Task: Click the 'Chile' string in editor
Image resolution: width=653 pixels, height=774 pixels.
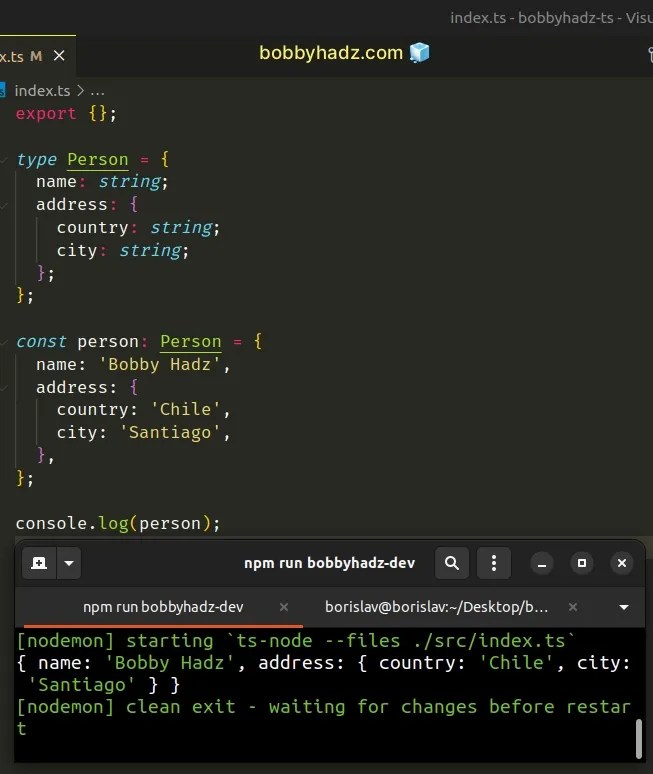Action: coord(185,409)
